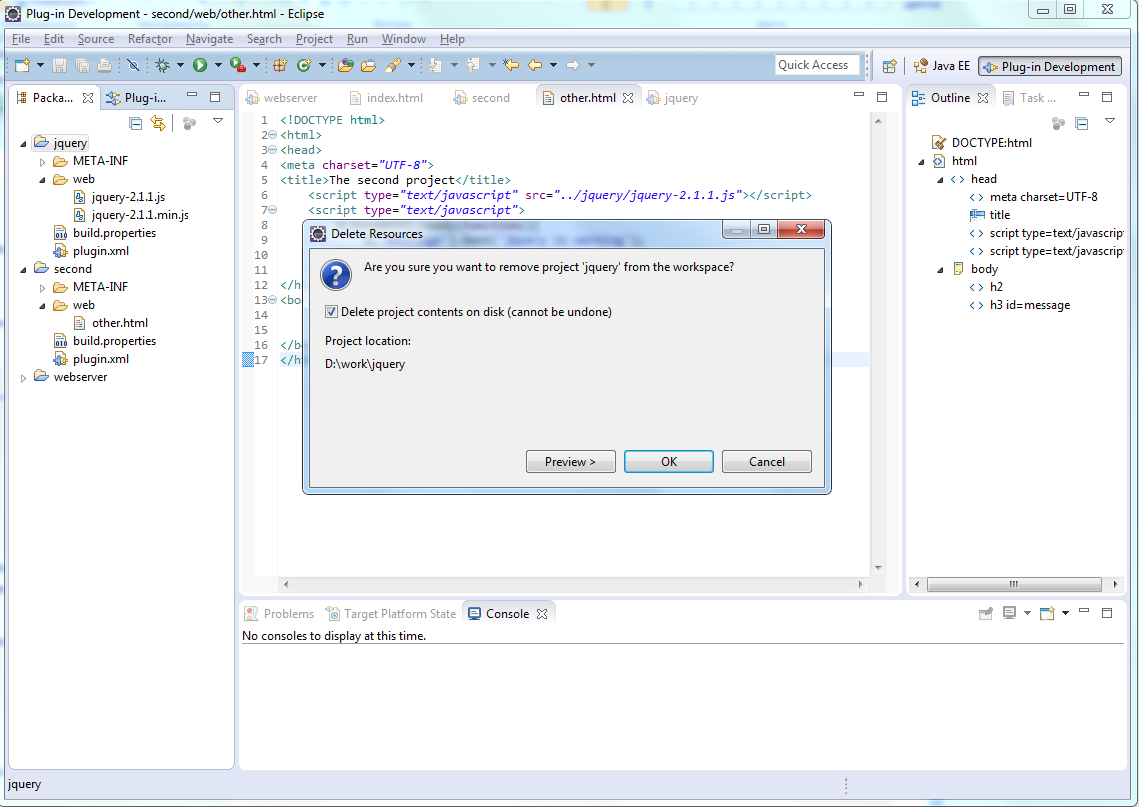This screenshot has width=1139, height=807.
Task: Open the Window menu
Action: tap(403, 38)
